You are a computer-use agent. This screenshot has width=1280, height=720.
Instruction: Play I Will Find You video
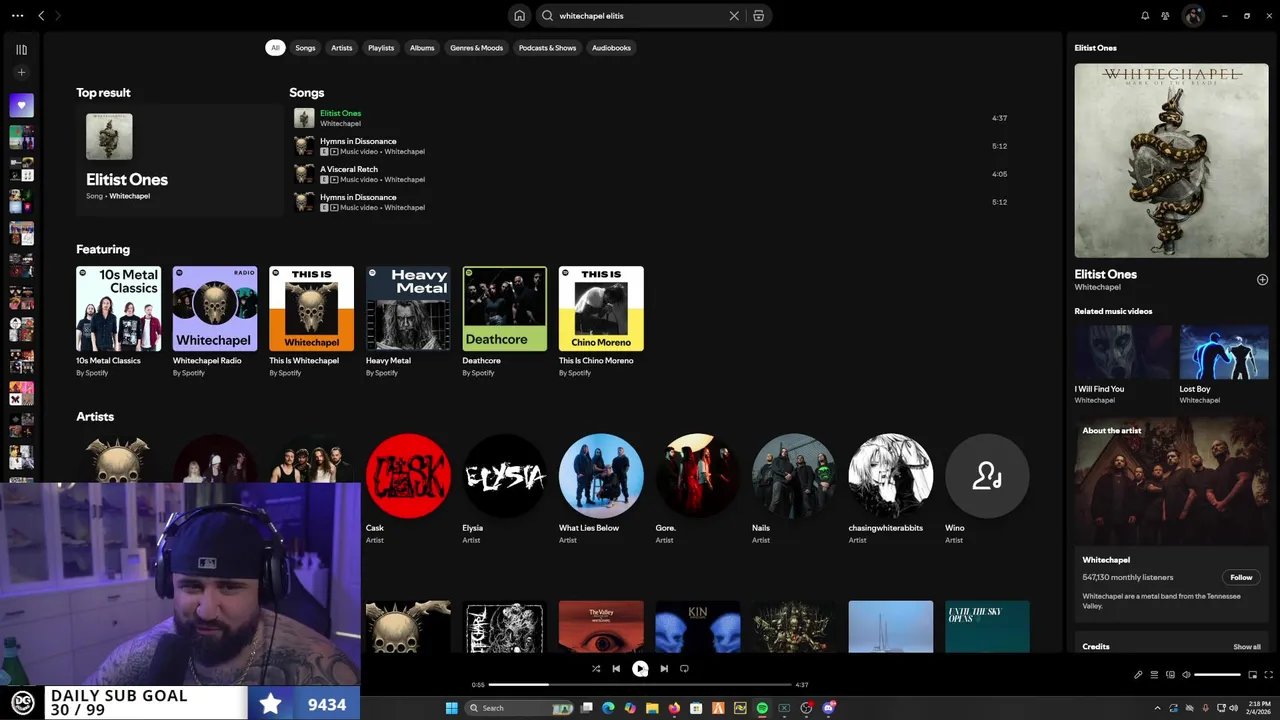click(x=1120, y=352)
